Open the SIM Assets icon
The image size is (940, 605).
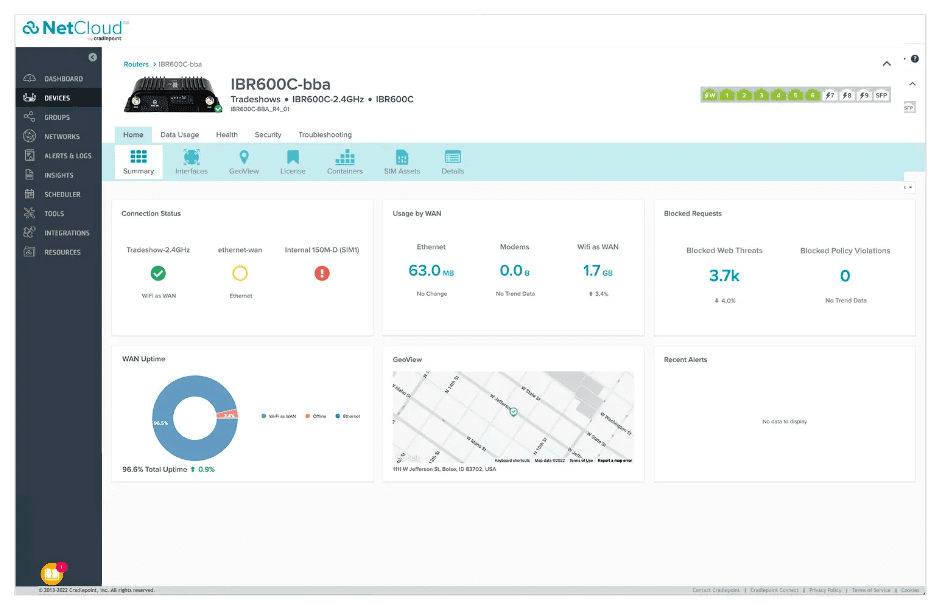402,157
